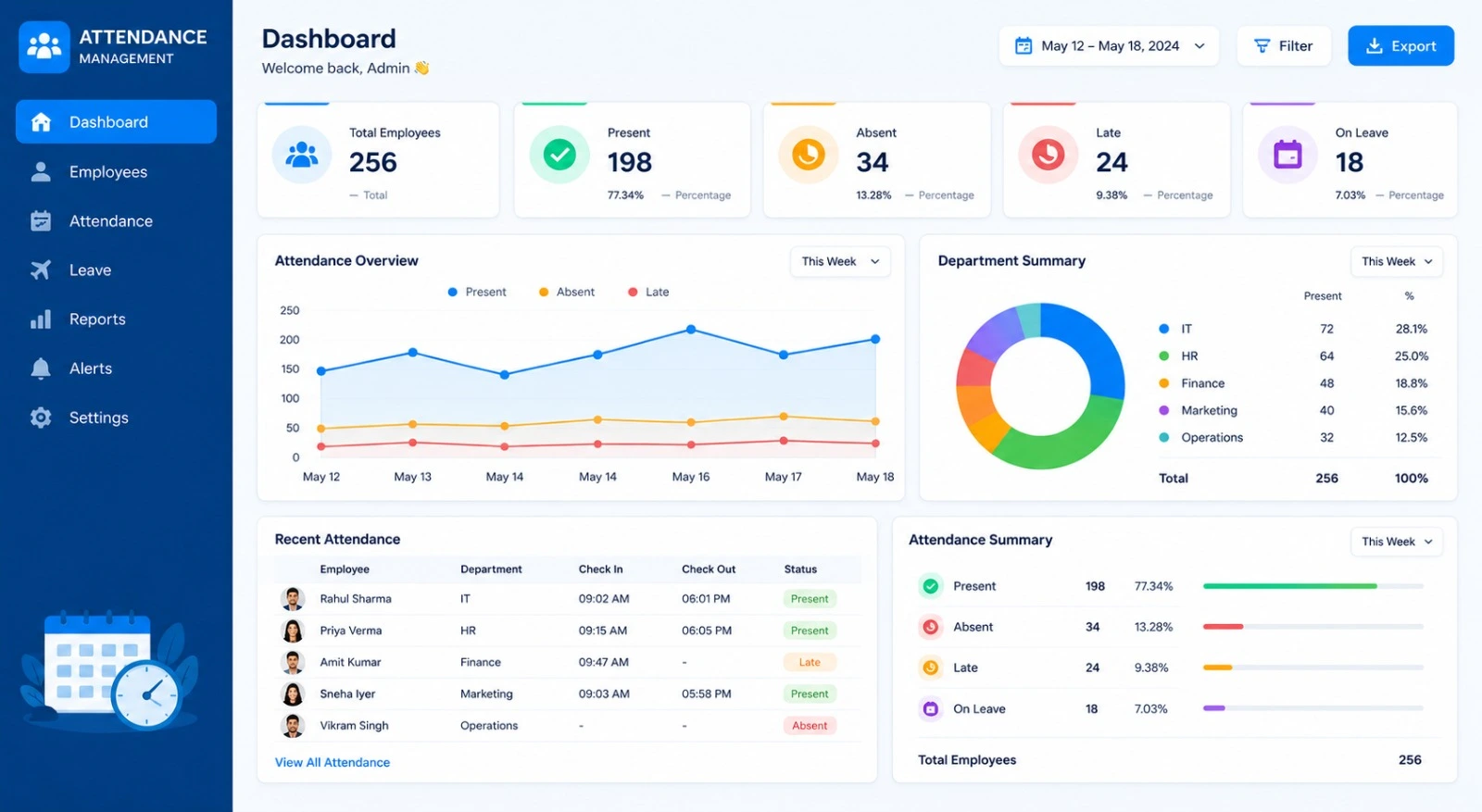Click the orange Absent card icon

[x=809, y=155]
